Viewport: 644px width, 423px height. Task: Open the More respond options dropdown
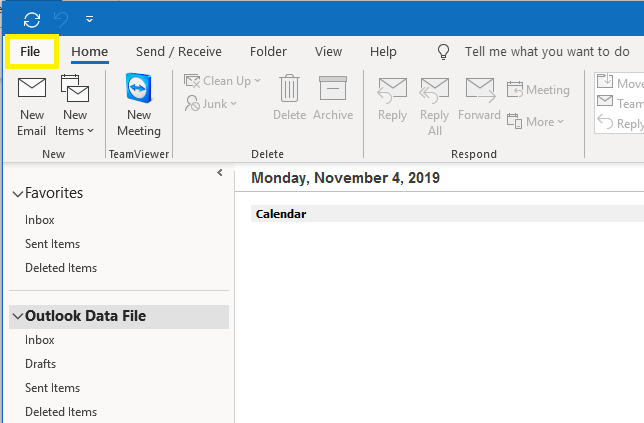coord(536,122)
